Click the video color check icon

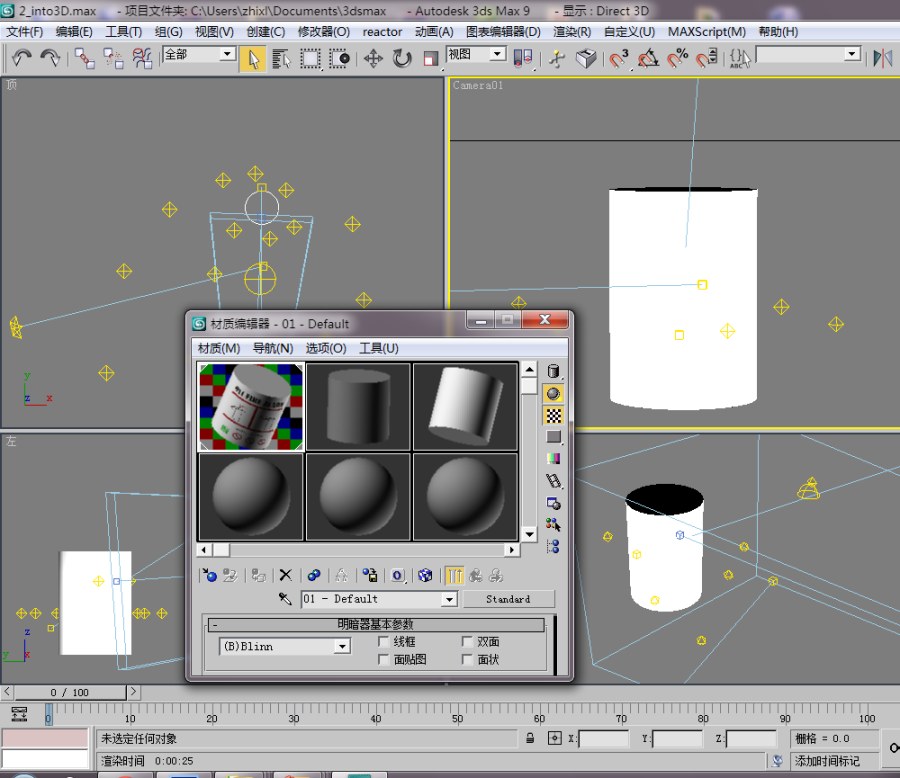[x=553, y=458]
